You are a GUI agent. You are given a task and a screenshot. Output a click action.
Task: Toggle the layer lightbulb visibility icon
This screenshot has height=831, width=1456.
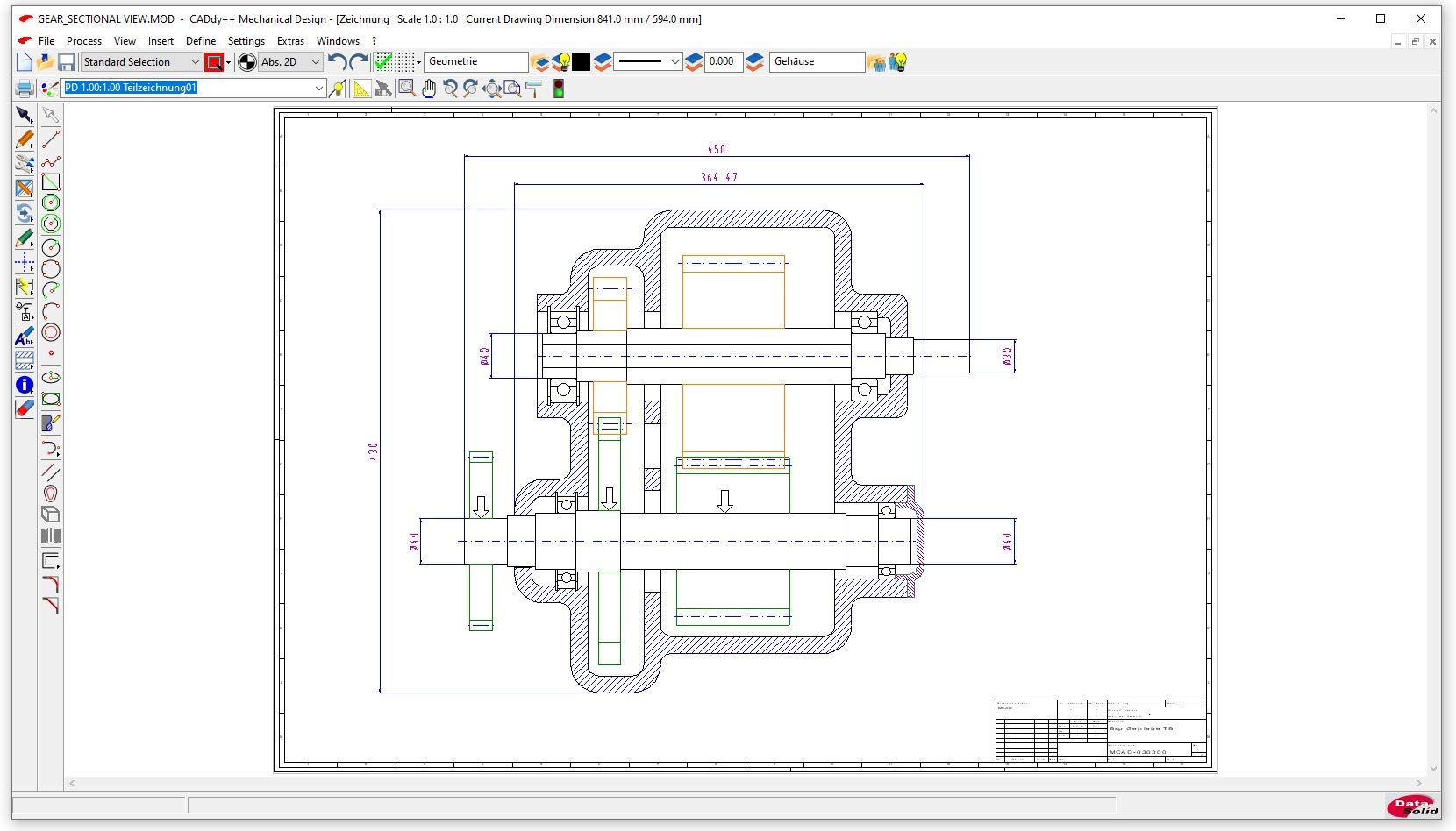563,62
